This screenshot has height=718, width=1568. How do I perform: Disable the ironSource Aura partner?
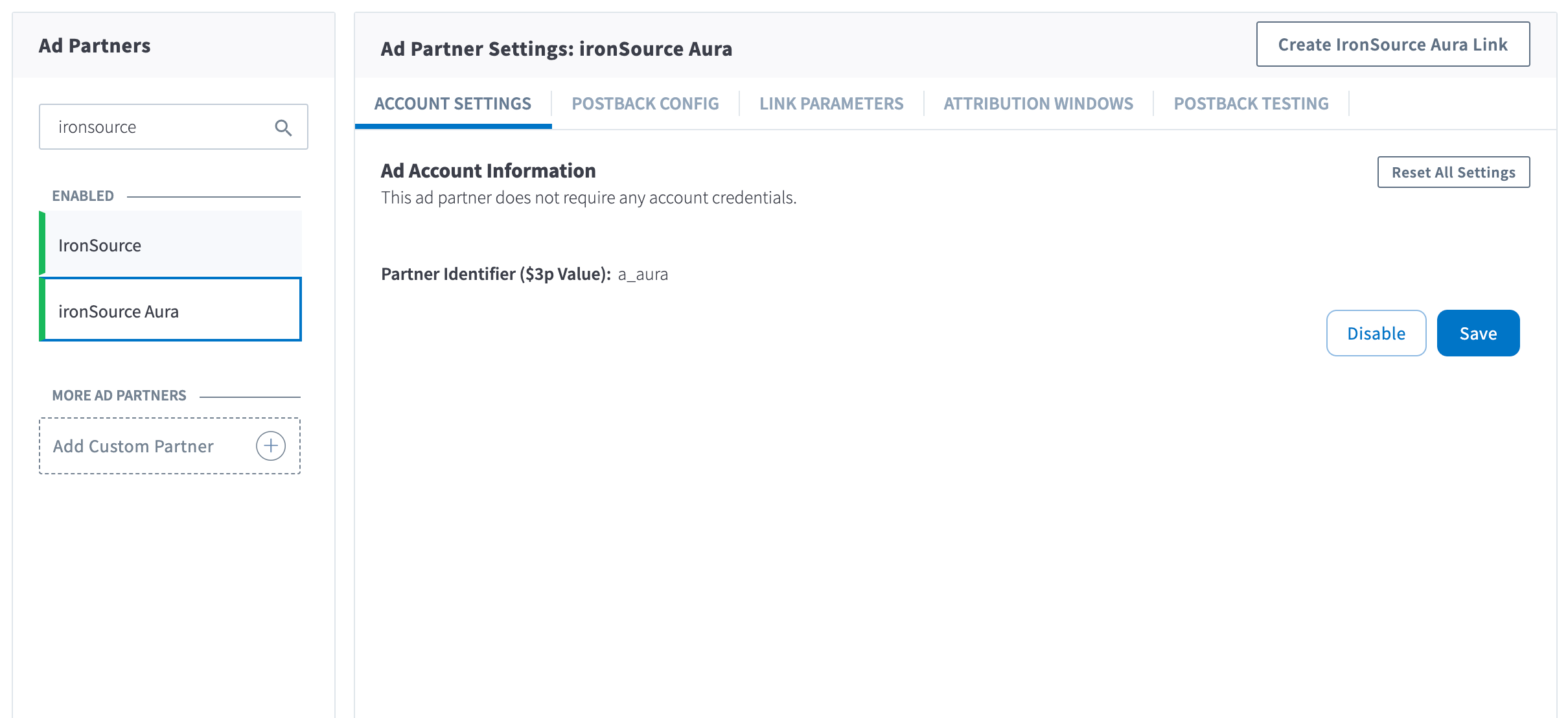1376,333
